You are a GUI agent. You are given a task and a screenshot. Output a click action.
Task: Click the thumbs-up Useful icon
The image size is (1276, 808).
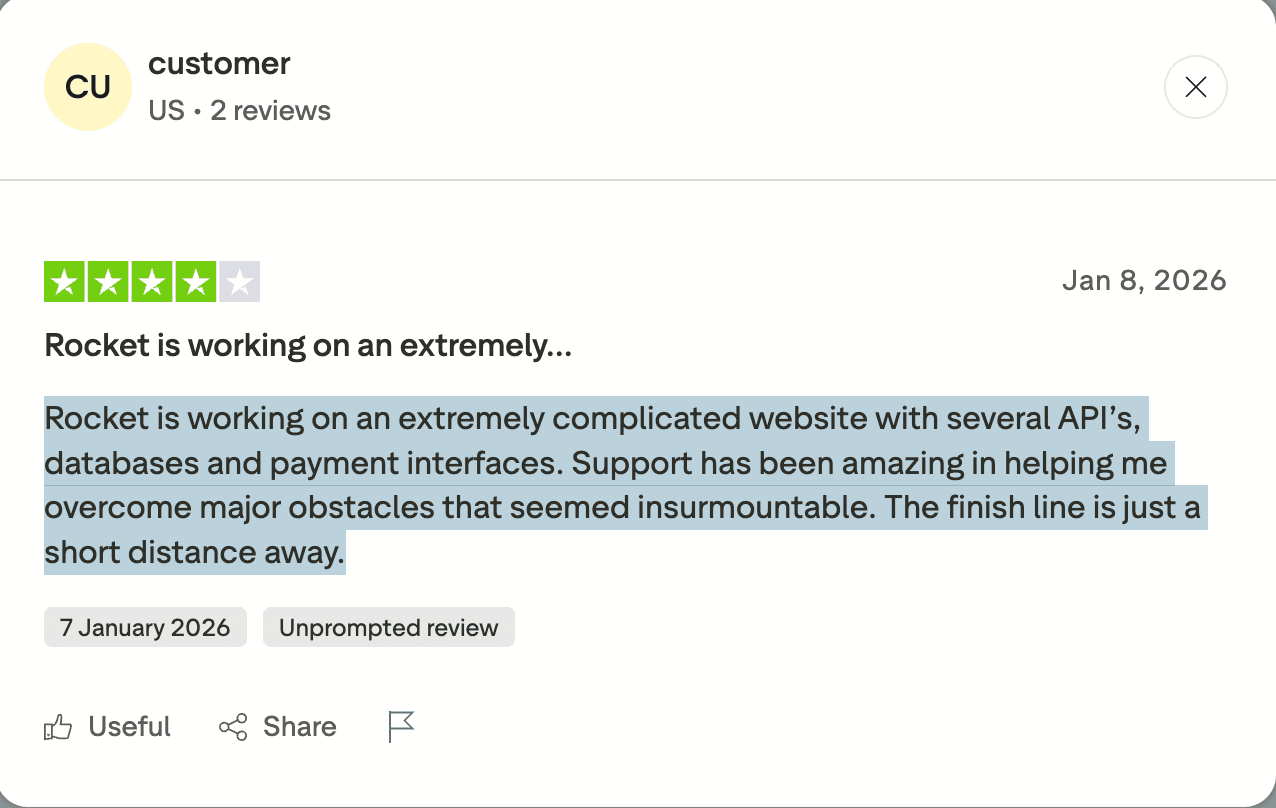58,728
